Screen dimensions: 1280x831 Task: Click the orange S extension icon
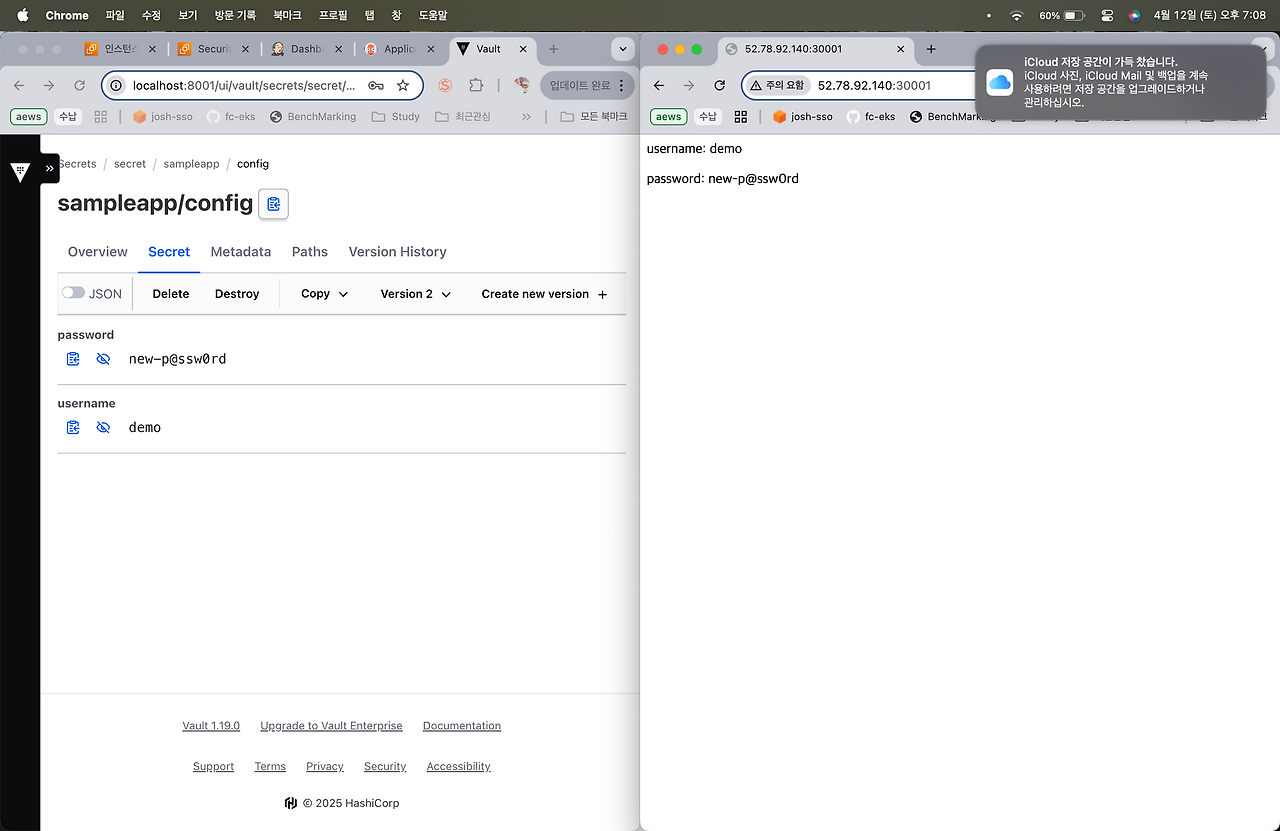(x=445, y=86)
